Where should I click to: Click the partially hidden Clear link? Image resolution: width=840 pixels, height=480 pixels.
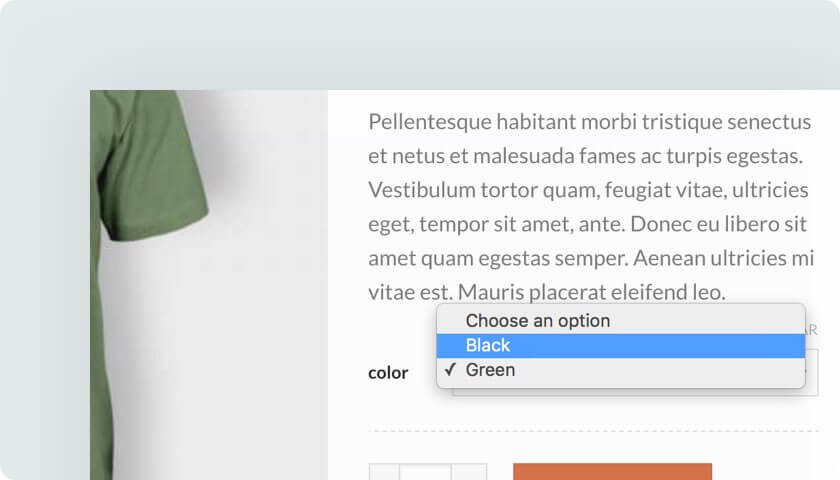[x=811, y=330]
